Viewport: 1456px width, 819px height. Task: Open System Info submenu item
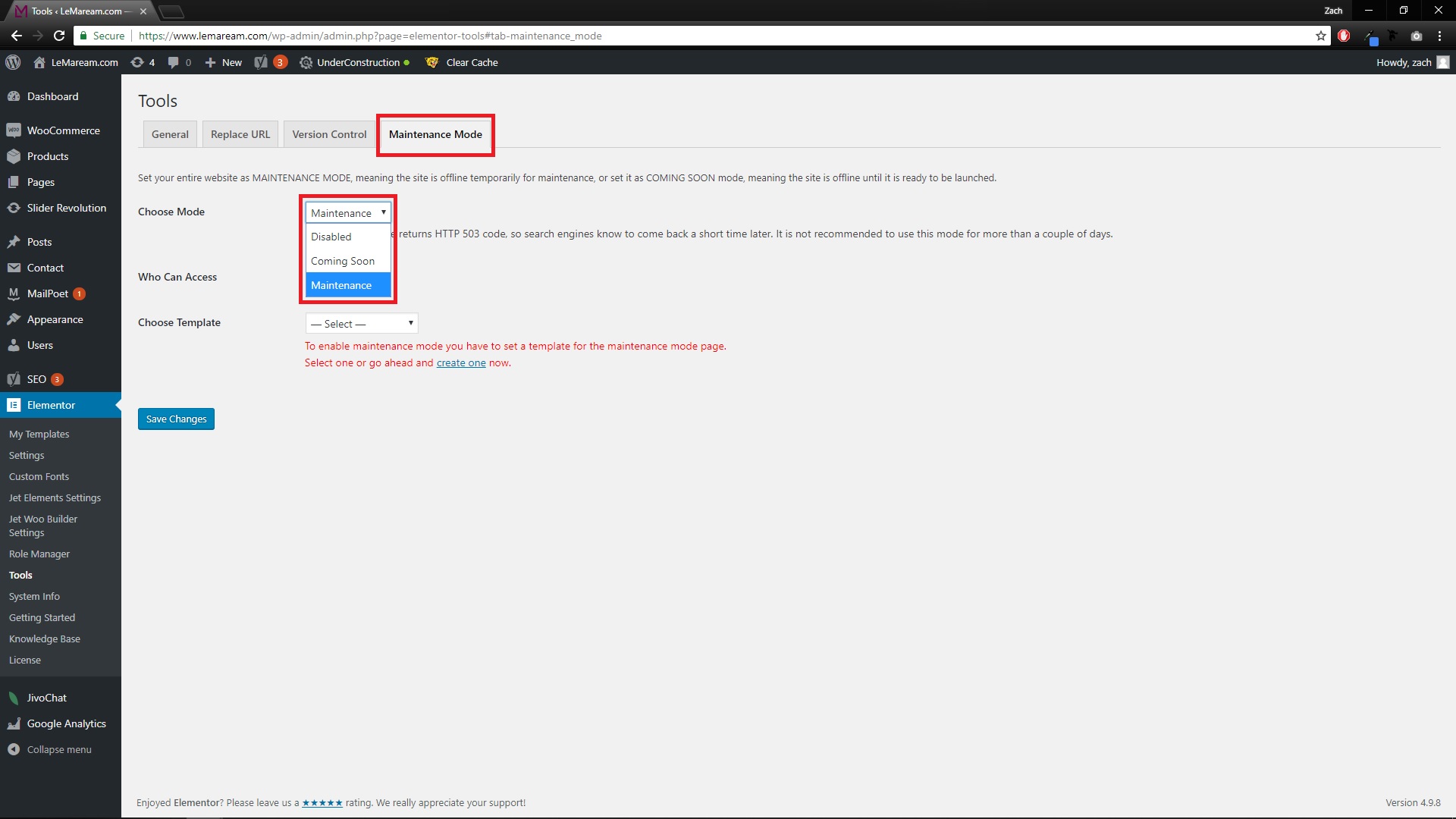pos(34,596)
